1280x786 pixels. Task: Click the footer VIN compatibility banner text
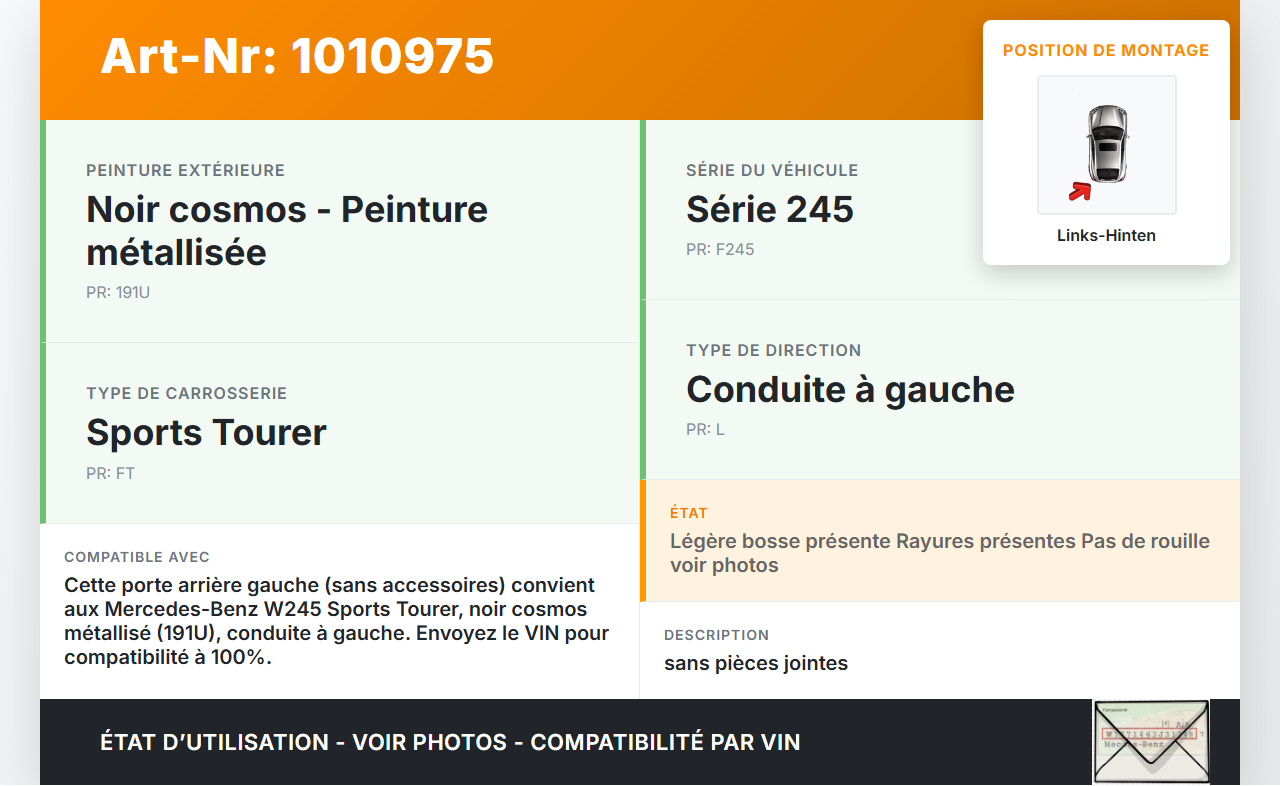[x=450, y=742]
